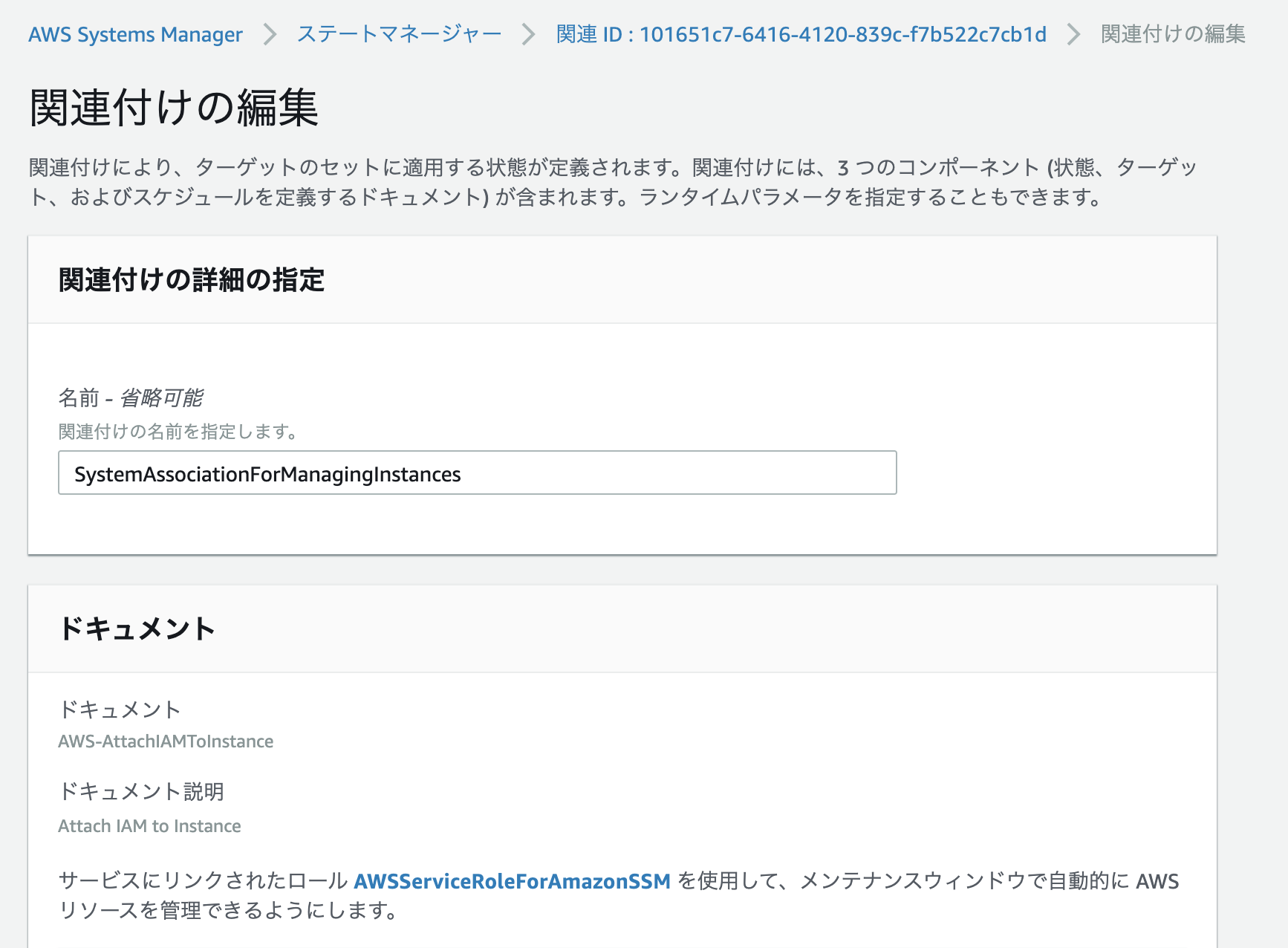Viewport: 1288px width, 948px height.
Task: Open the AWSServiceRoleForAmazonSSM role link
Action: point(513,881)
